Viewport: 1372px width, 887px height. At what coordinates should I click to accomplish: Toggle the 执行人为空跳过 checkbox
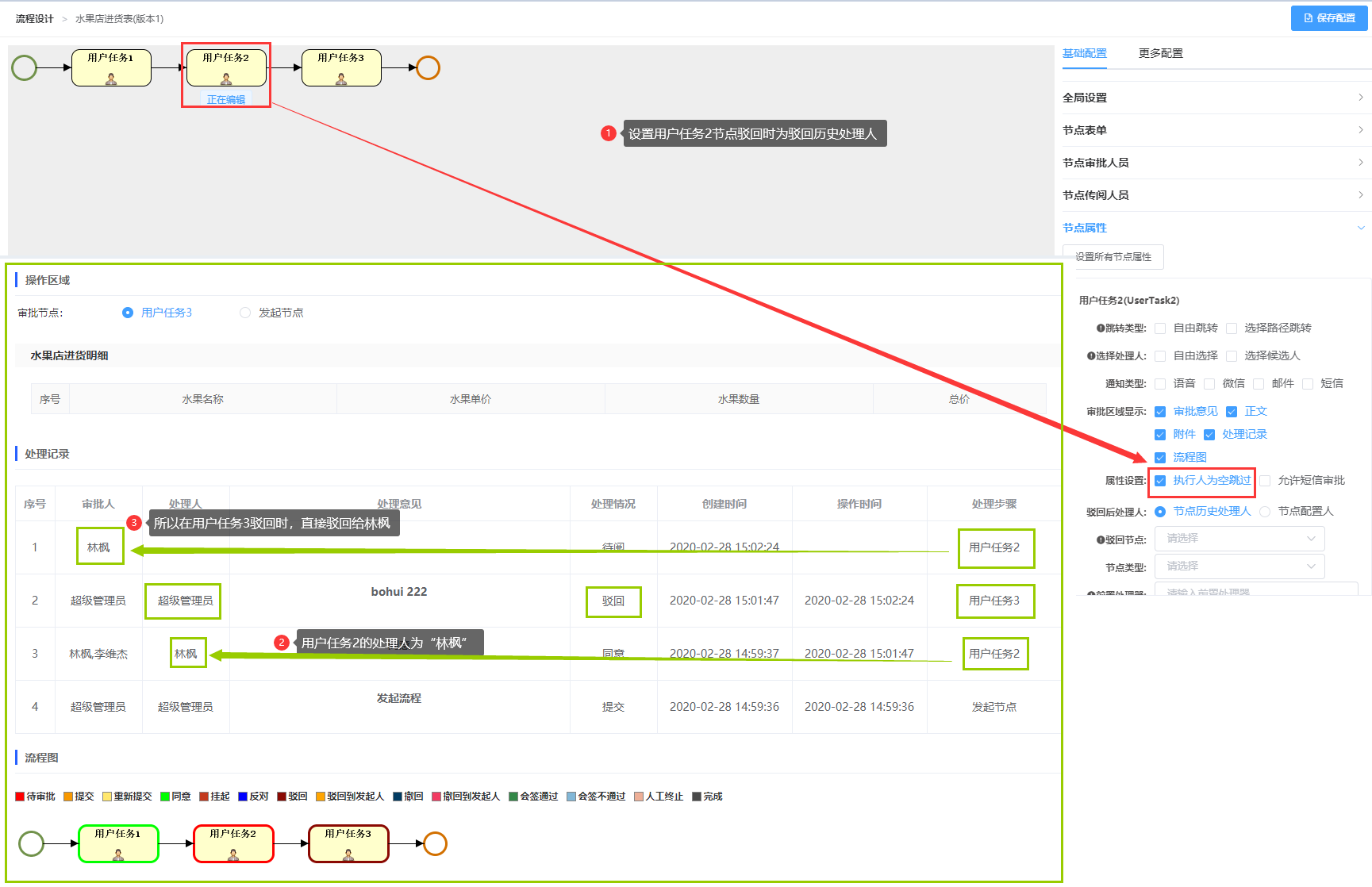1160,481
